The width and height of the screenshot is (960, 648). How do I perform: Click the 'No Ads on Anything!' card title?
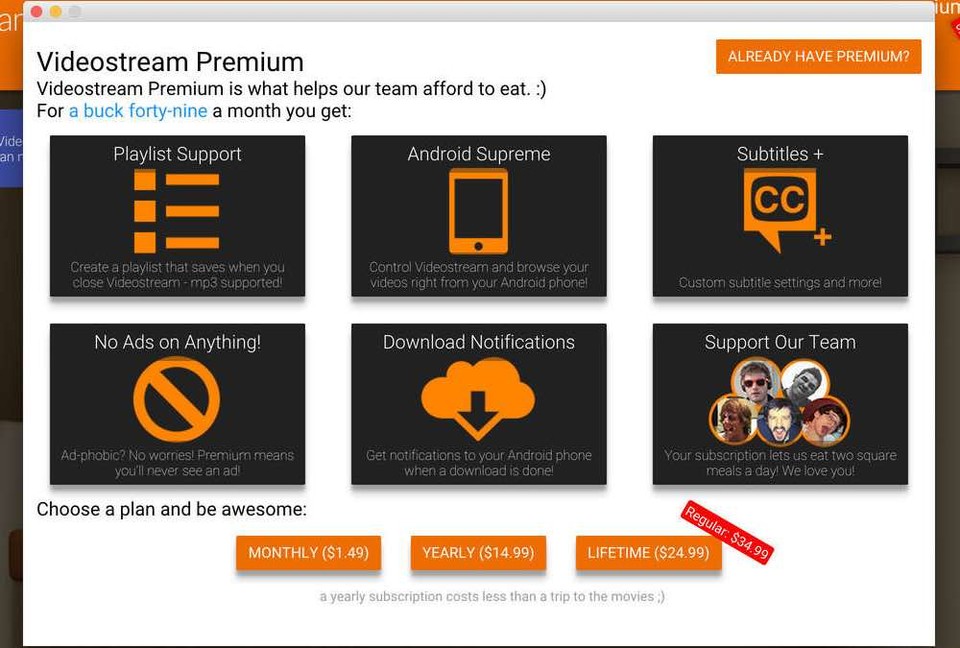click(x=178, y=342)
